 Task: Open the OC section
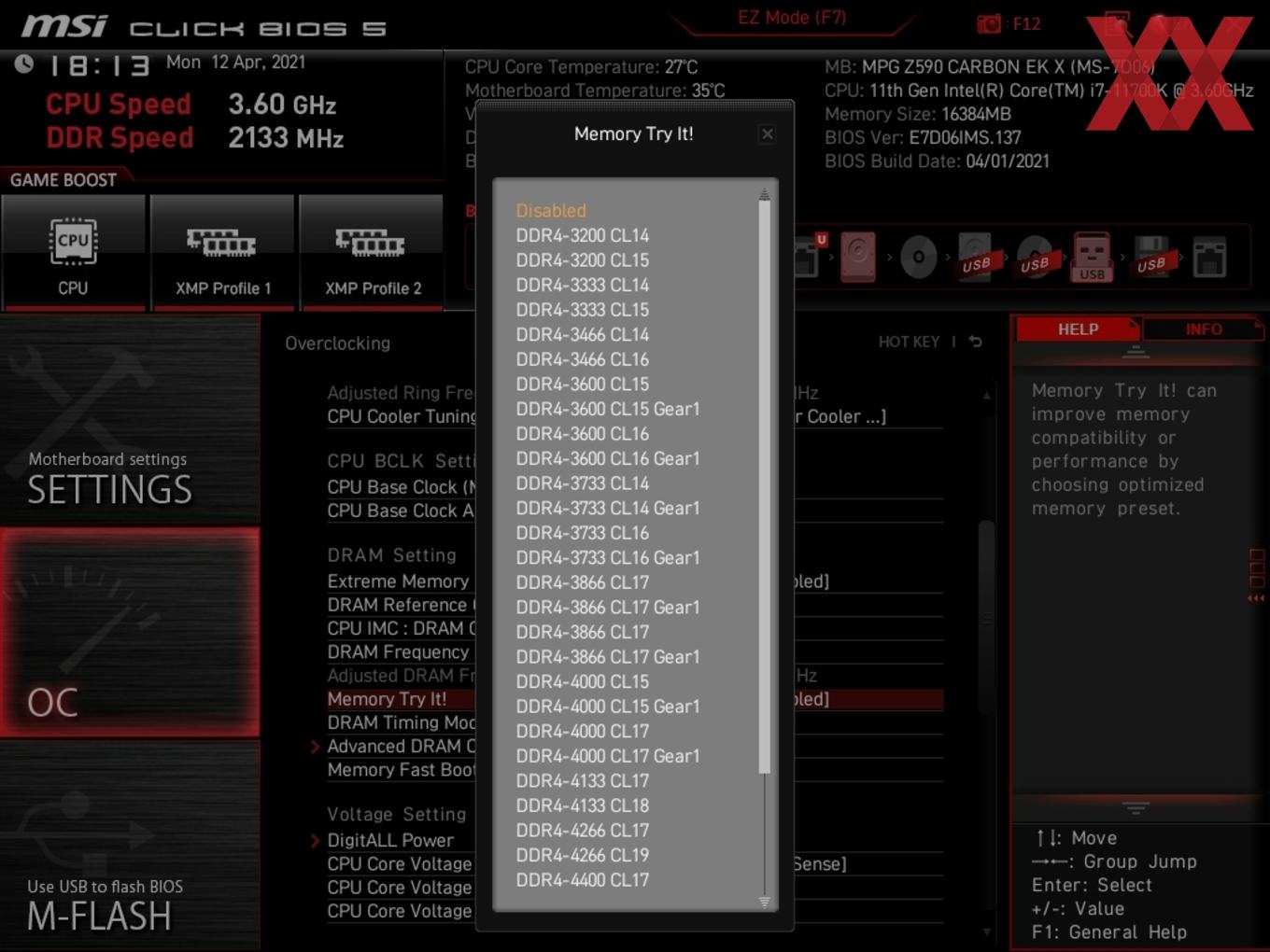pos(130,632)
